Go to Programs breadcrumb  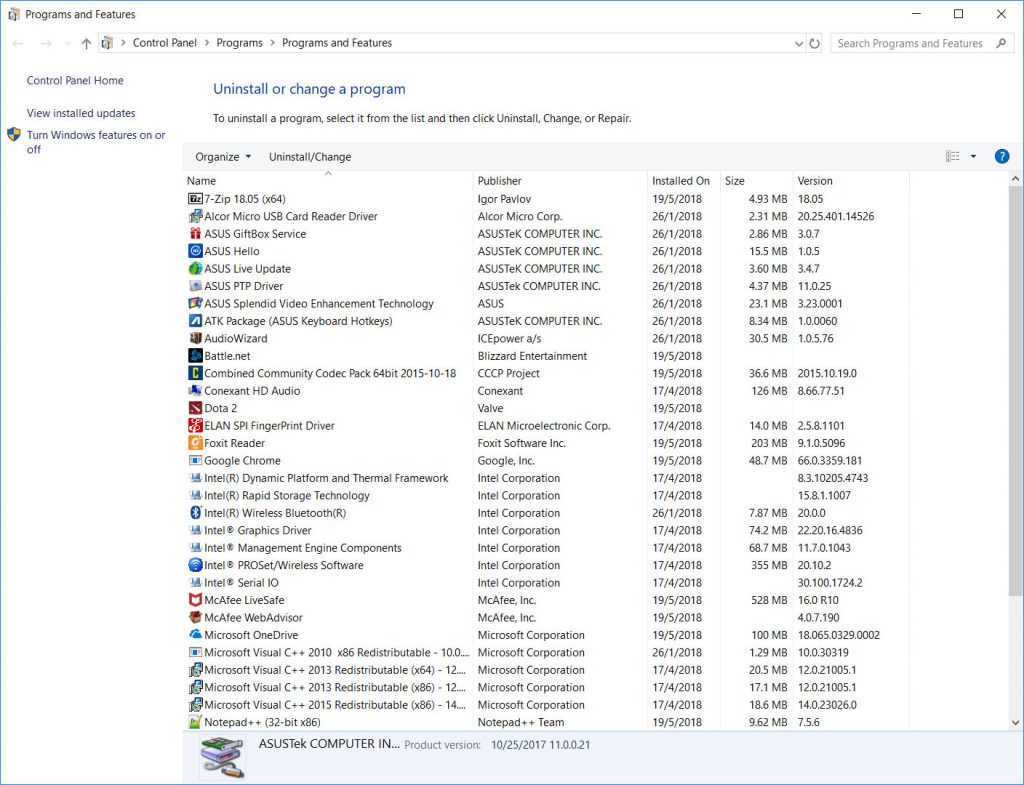[x=240, y=43]
